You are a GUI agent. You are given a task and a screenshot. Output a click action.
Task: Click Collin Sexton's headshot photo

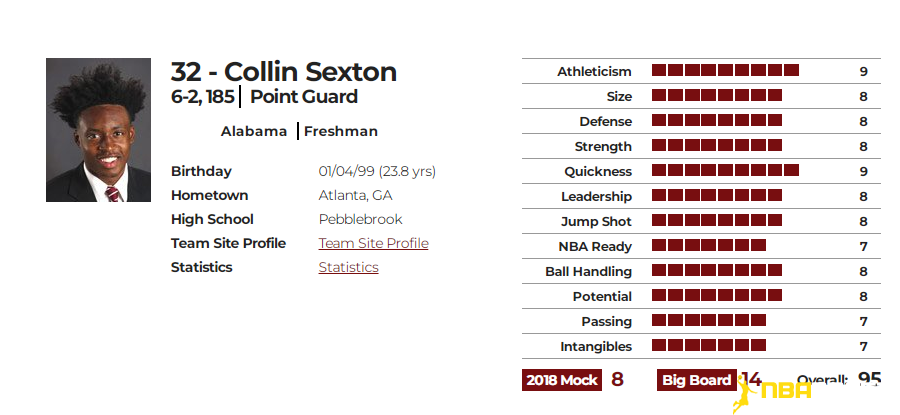pyautogui.click(x=98, y=130)
